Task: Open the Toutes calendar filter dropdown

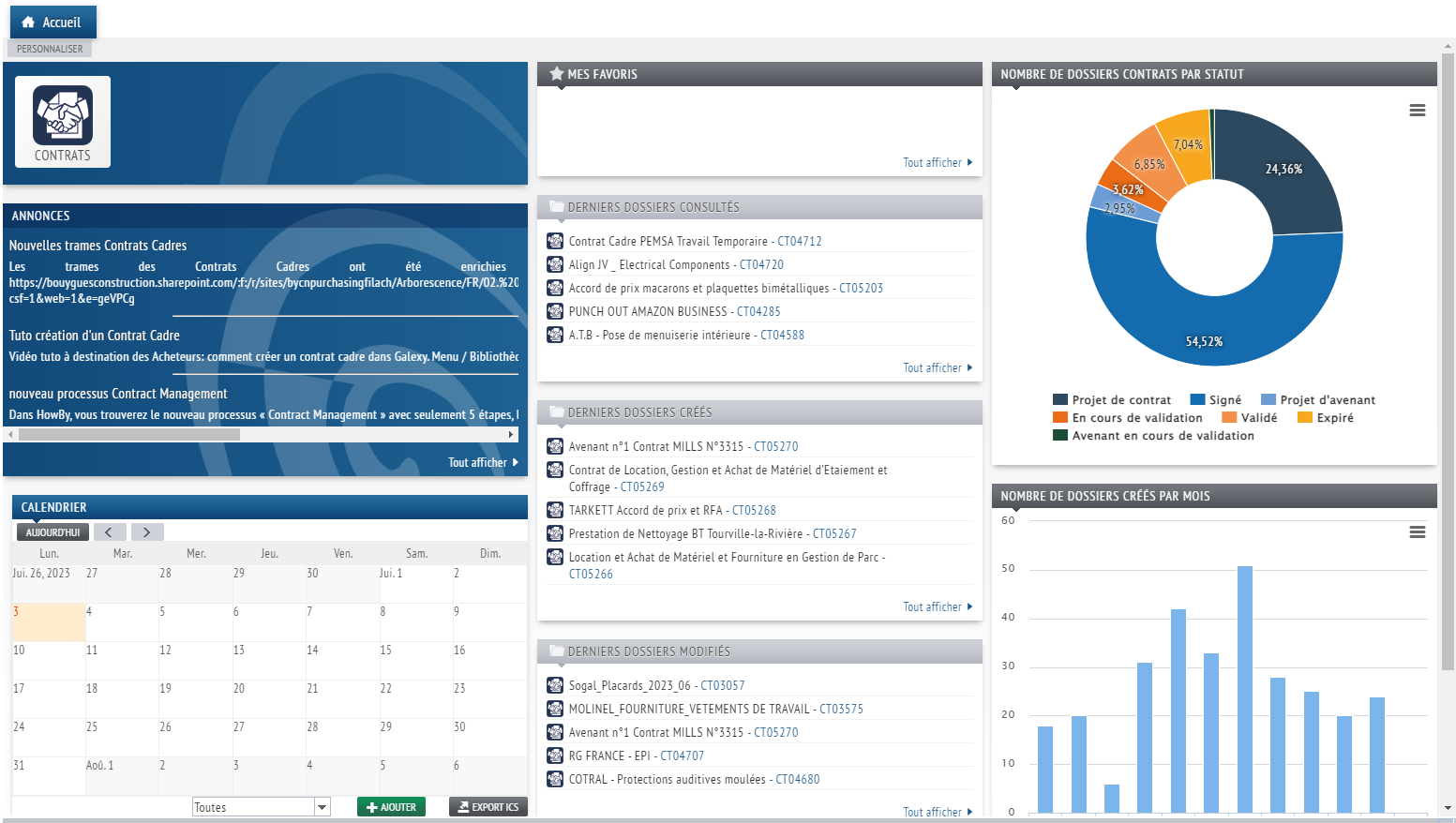Action: pos(323,807)
